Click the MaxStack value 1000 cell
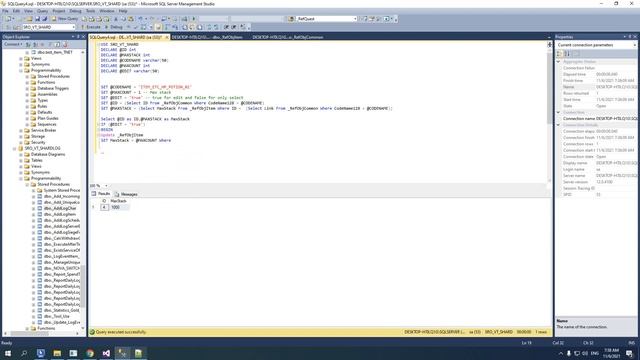 [x=119, y=207]
